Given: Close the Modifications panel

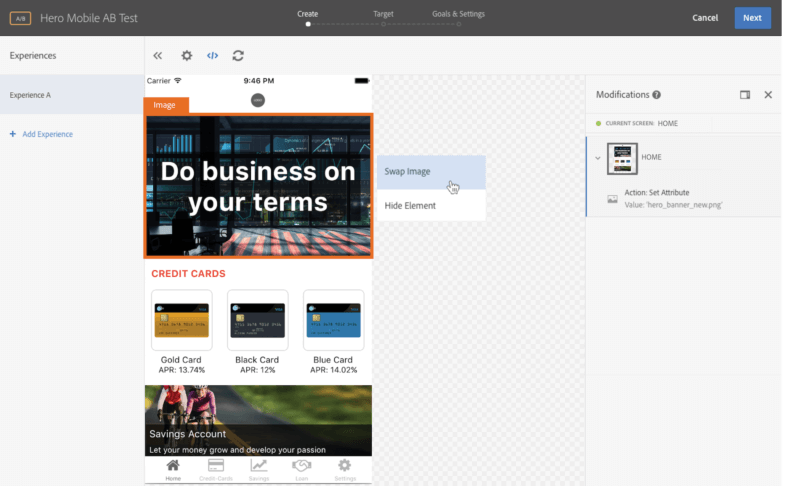Looking at the screenshot, I should coord(768,95).
